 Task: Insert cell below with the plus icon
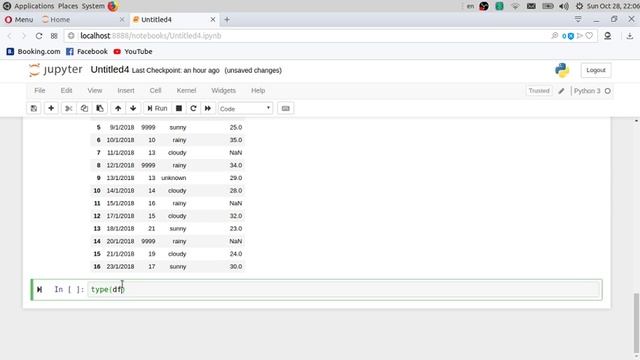[x=51, y=109]
